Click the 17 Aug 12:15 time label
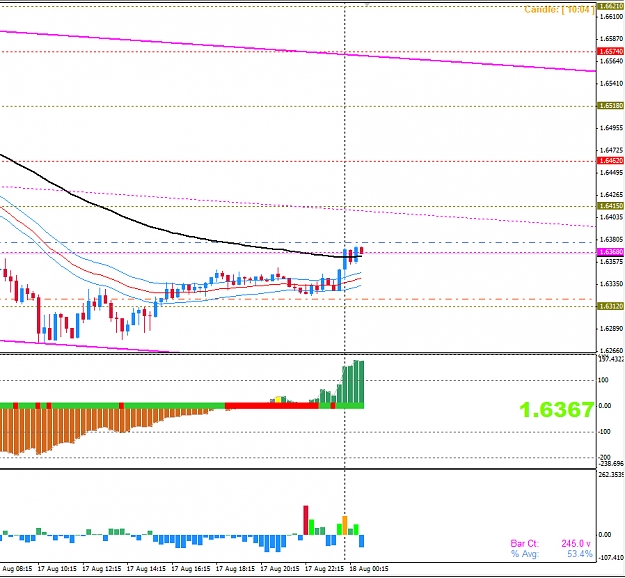Screen dimensions: 625x578 click(102, 569)
